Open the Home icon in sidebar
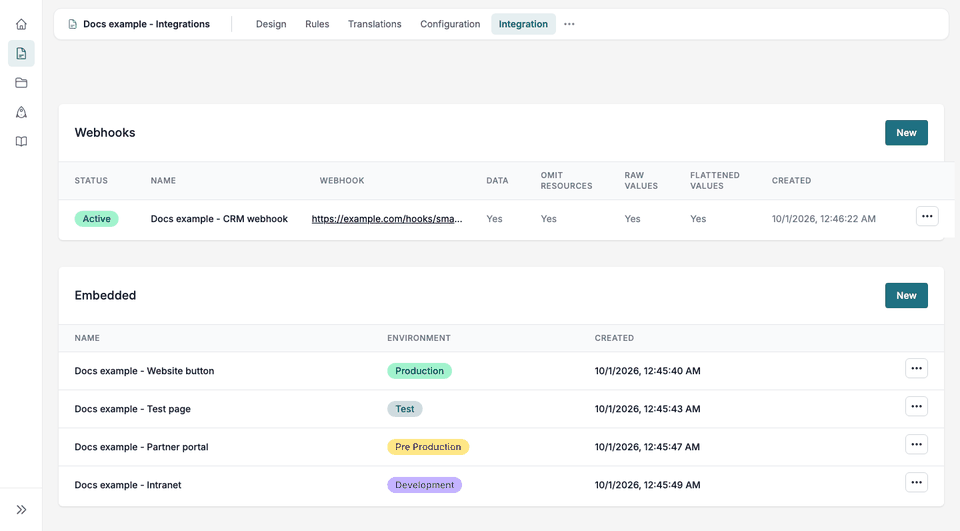Image resolution: width=960 pixels, height=531 pixels. [21, 24]
